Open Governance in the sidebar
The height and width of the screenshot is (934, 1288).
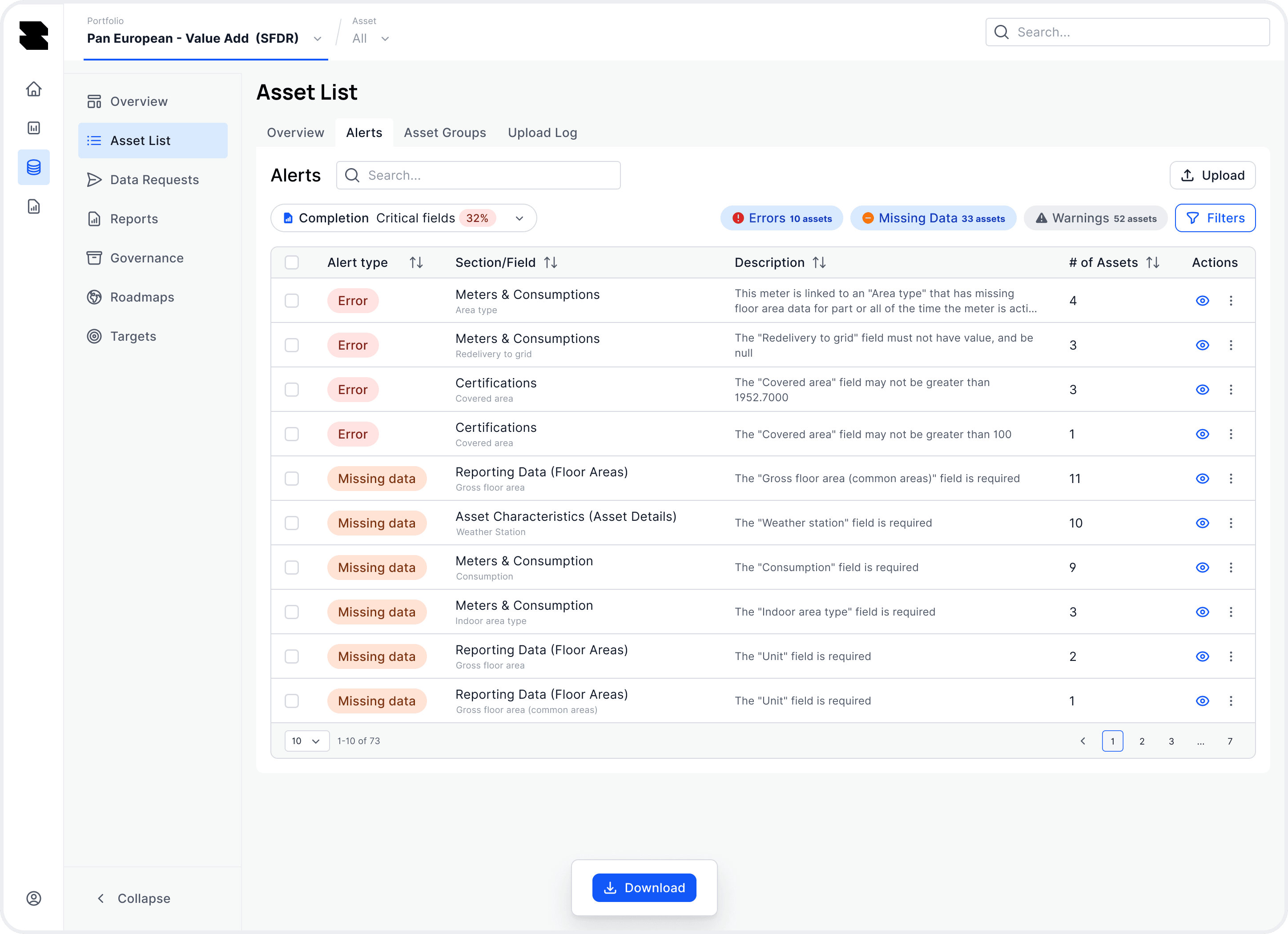click(x=153, y=258)
